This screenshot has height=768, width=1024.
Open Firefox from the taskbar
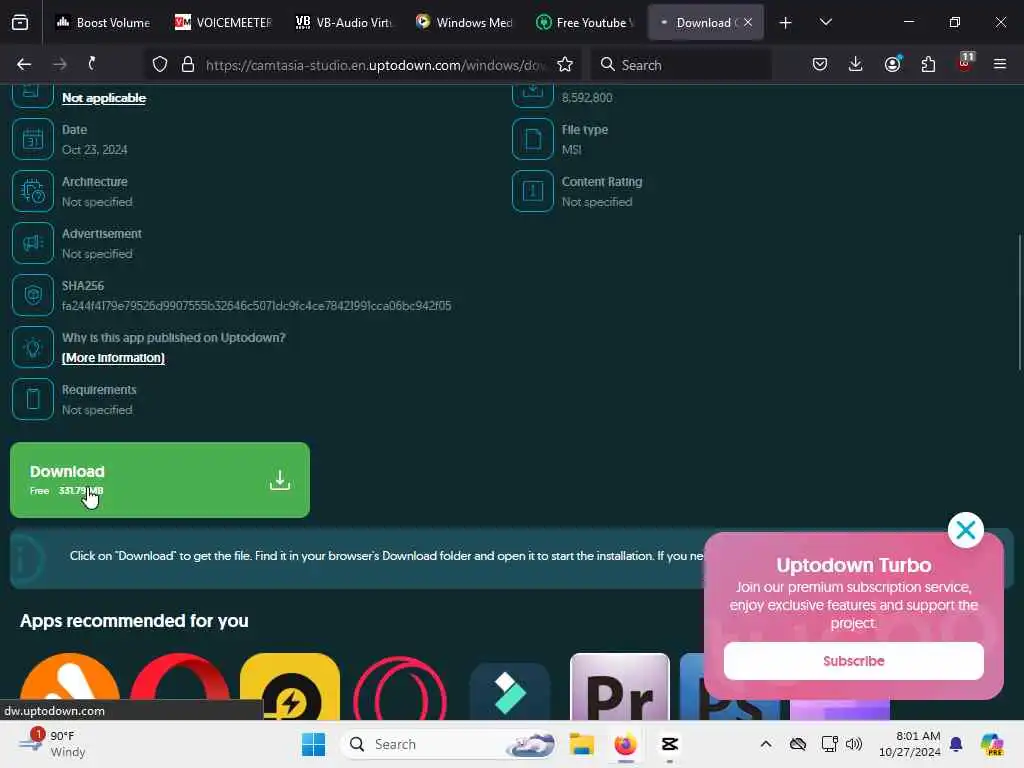click(x=626, y=744)
